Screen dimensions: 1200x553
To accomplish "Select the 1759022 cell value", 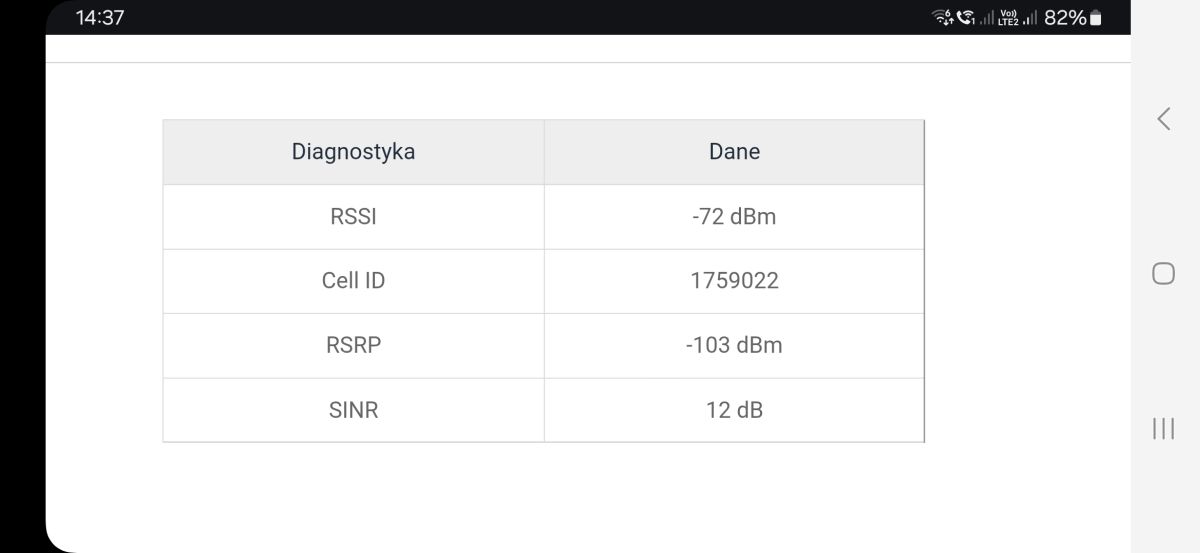I will pyautogui.click(x=734, y=281).
